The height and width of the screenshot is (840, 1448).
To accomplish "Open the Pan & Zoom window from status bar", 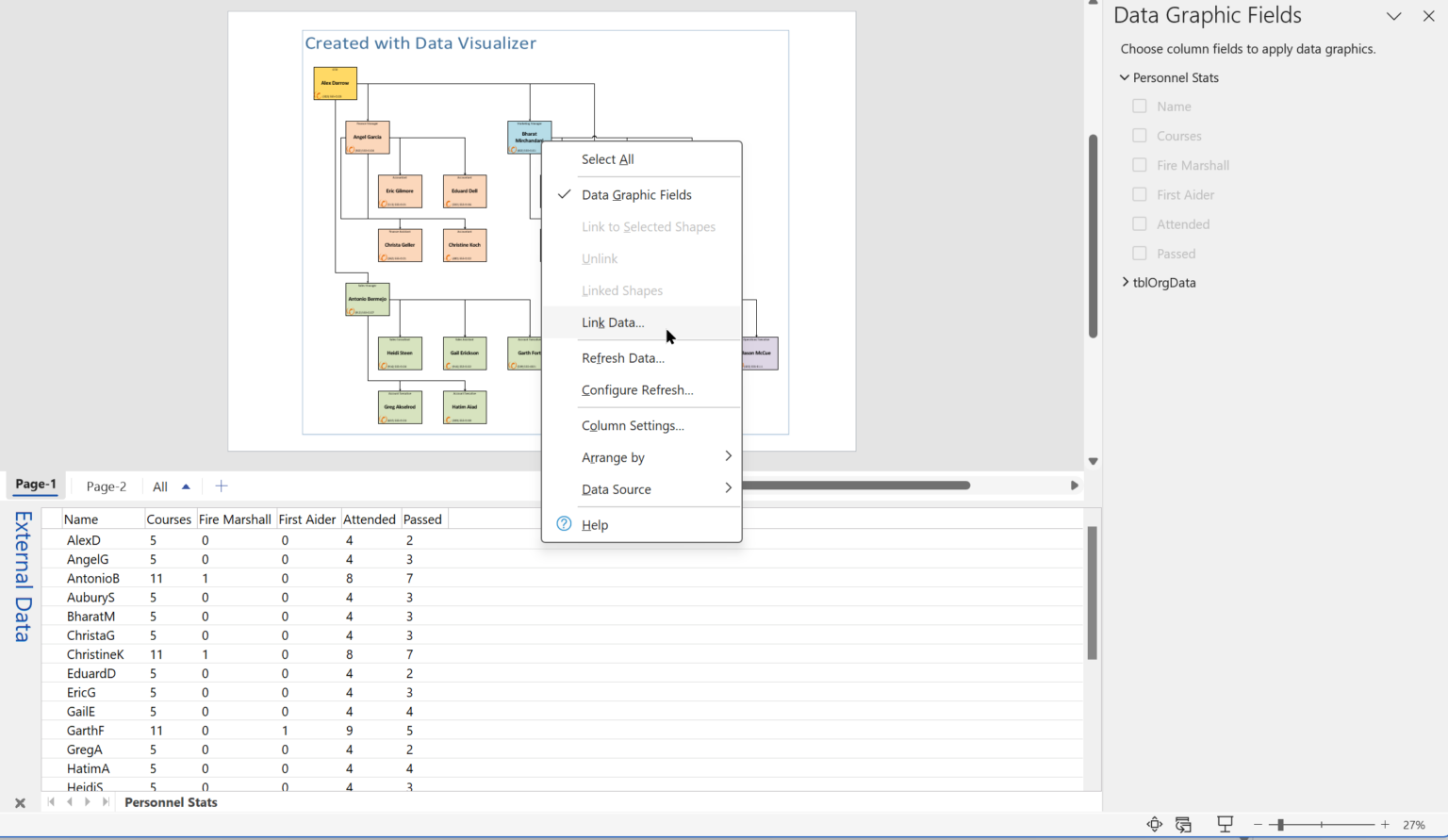I will 1154,824.
